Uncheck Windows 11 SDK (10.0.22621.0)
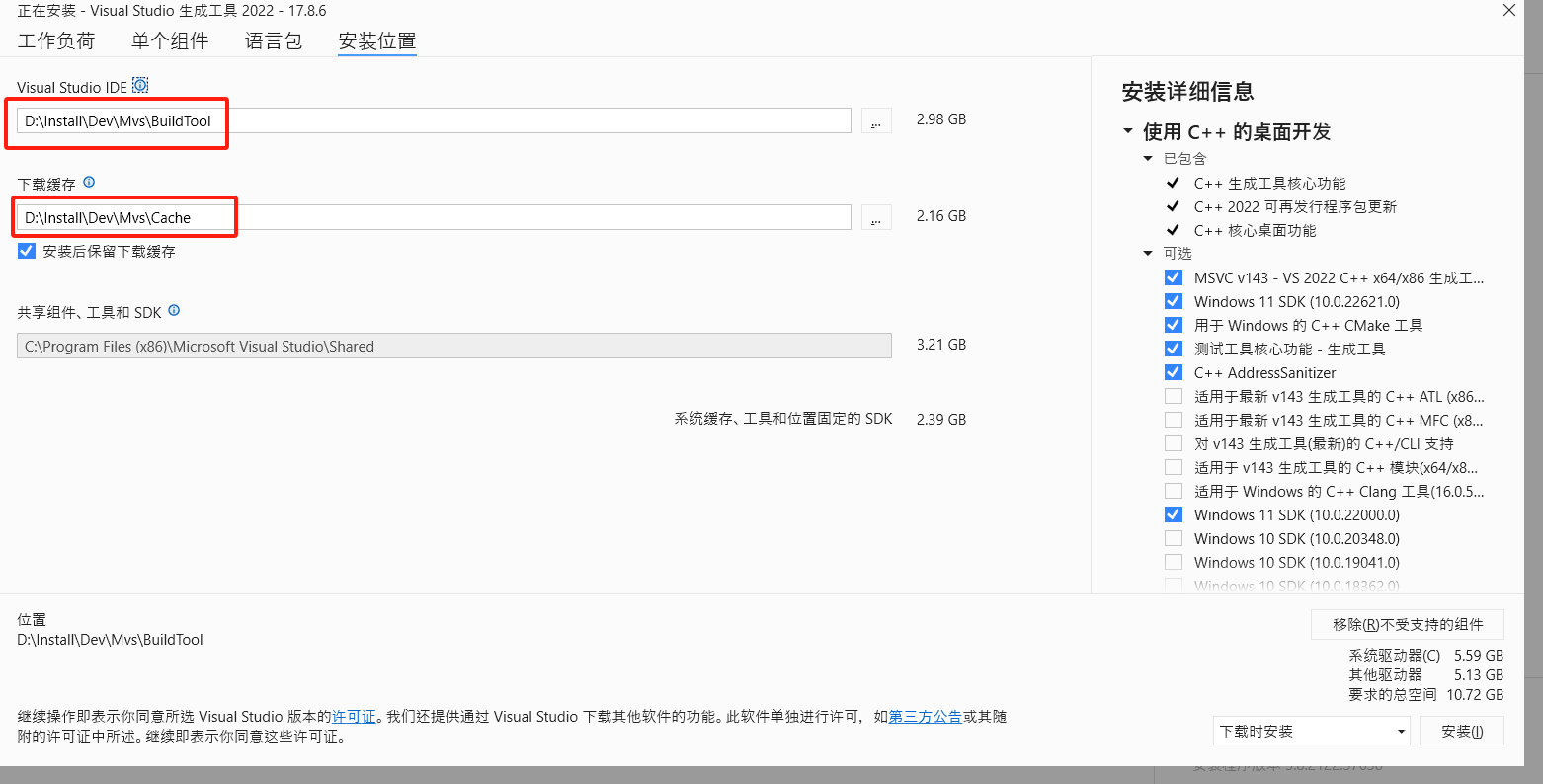1543x784 pixels. tap(1174, 302)
